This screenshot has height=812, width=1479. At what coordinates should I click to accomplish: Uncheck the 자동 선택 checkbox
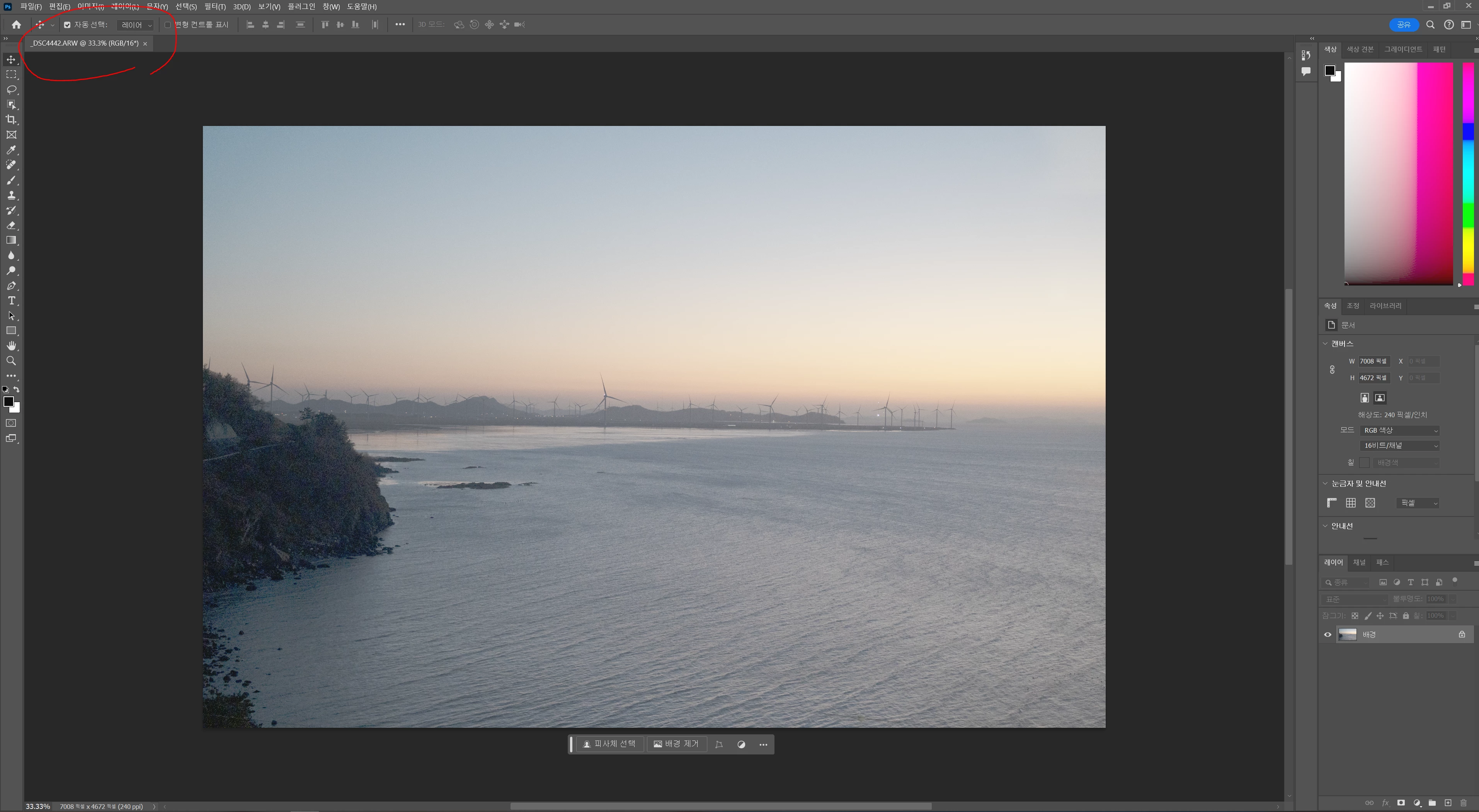coord(67,25)
